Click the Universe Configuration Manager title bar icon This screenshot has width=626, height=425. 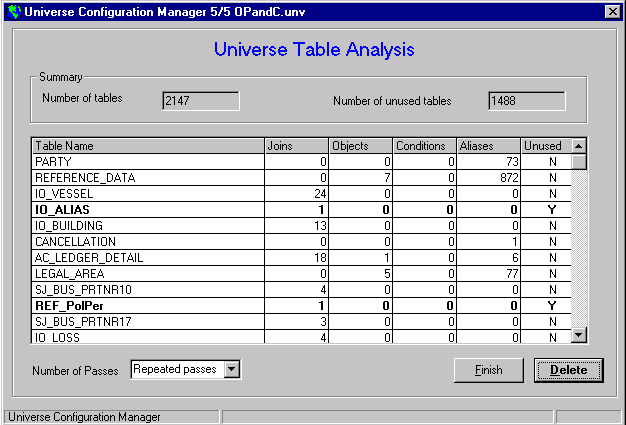click(x=13, y=11)
